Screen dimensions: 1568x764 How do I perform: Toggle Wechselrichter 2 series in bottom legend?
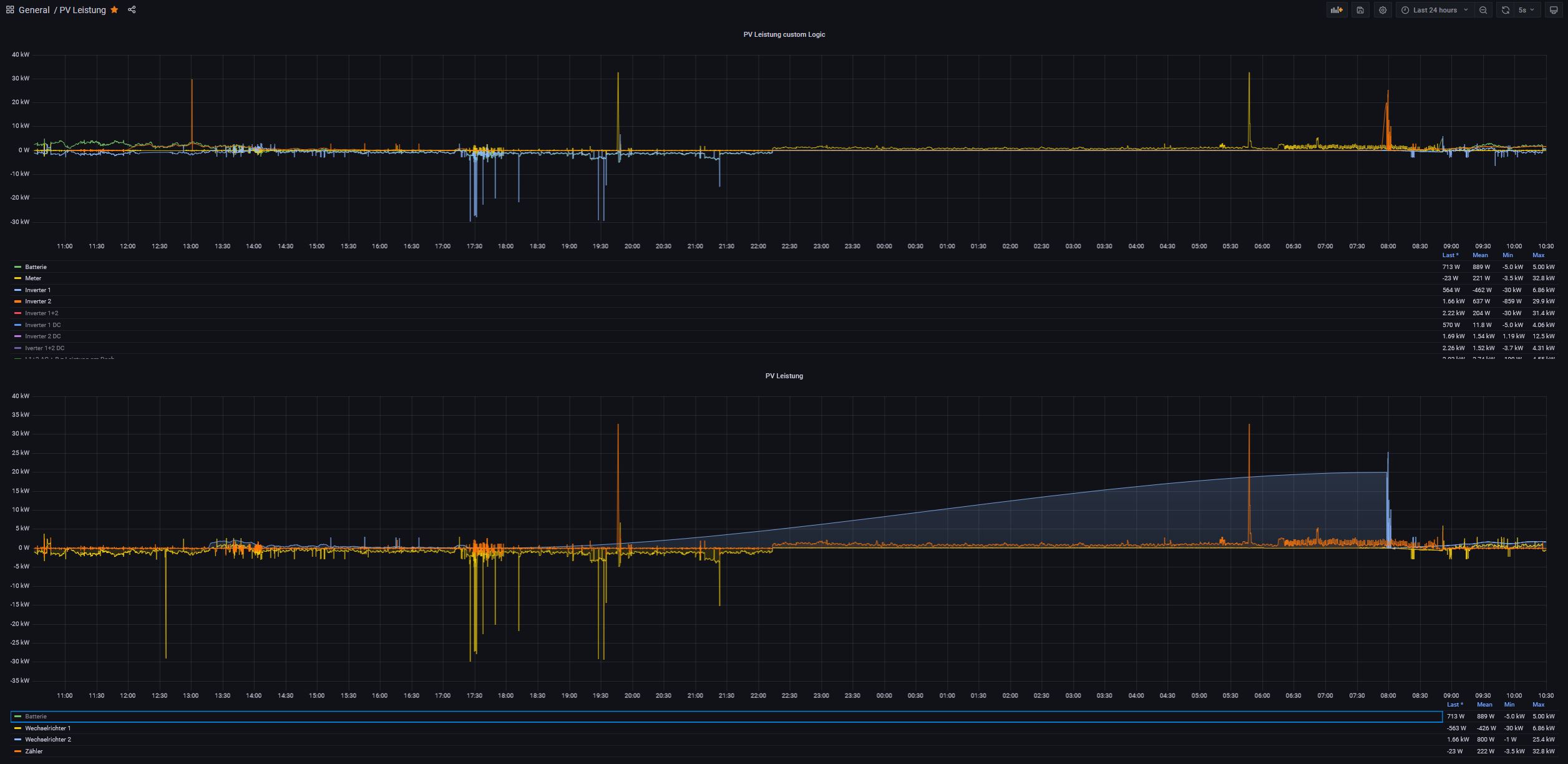[47, 740]
